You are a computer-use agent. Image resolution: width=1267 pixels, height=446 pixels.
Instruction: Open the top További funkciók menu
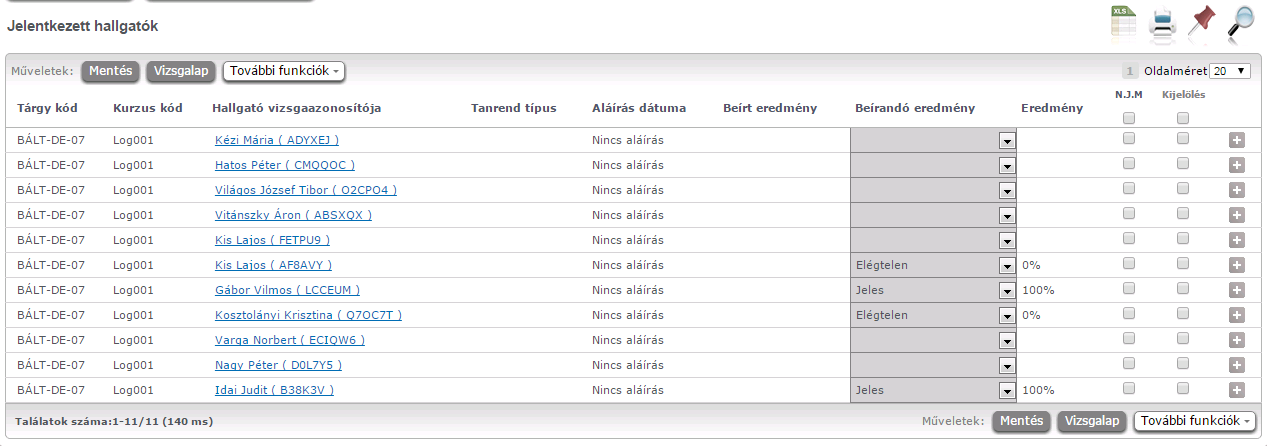click(x=284, y=71)
